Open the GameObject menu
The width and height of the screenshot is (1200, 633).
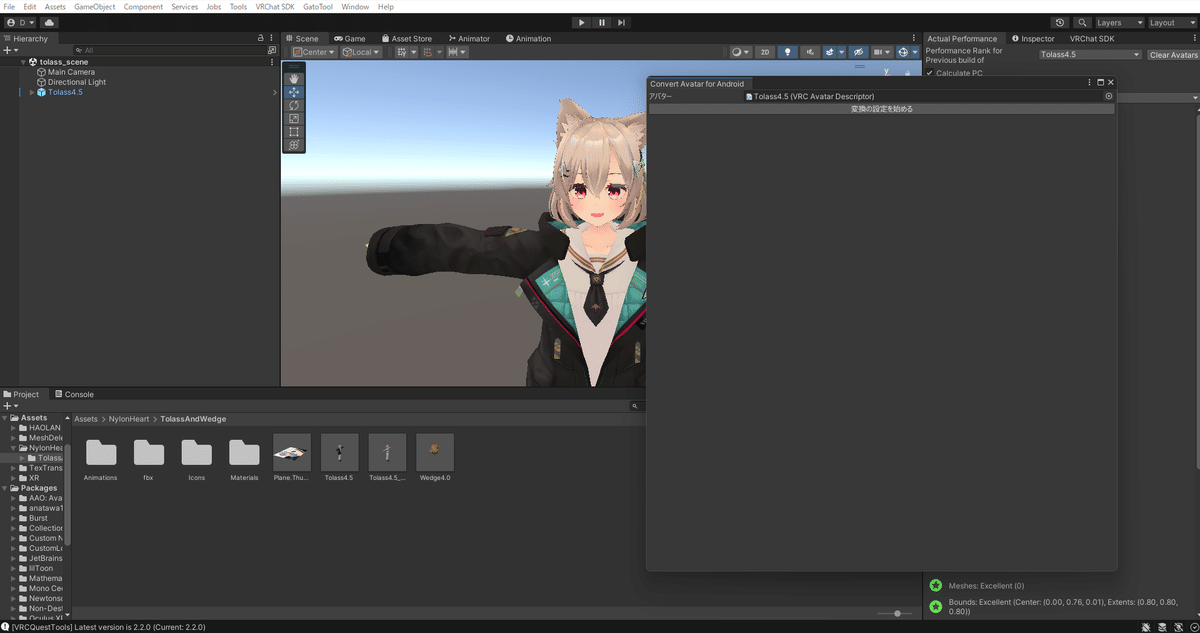click(x=95, y=7)
